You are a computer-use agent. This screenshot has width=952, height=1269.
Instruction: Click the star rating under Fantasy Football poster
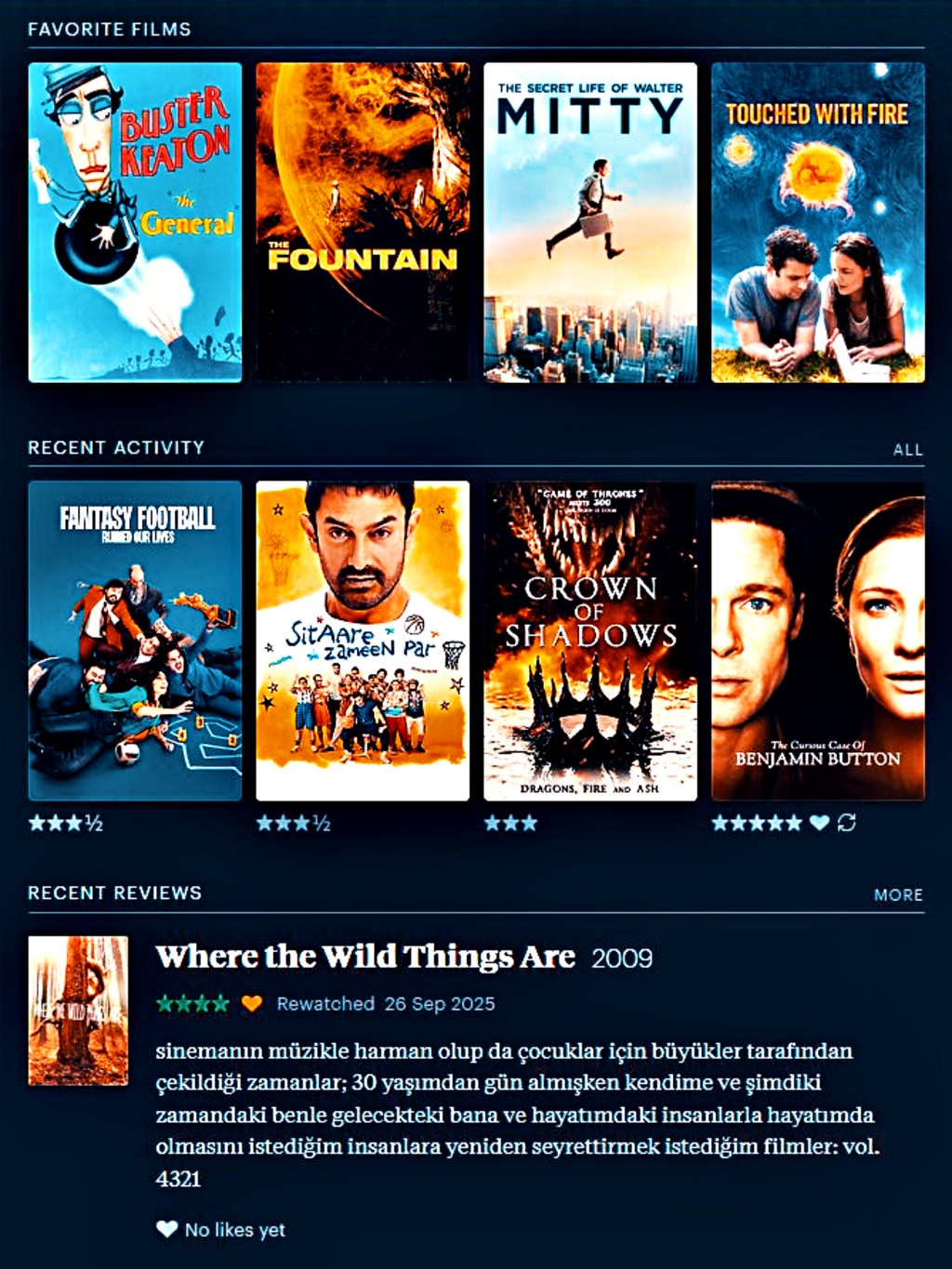[65, 823]
